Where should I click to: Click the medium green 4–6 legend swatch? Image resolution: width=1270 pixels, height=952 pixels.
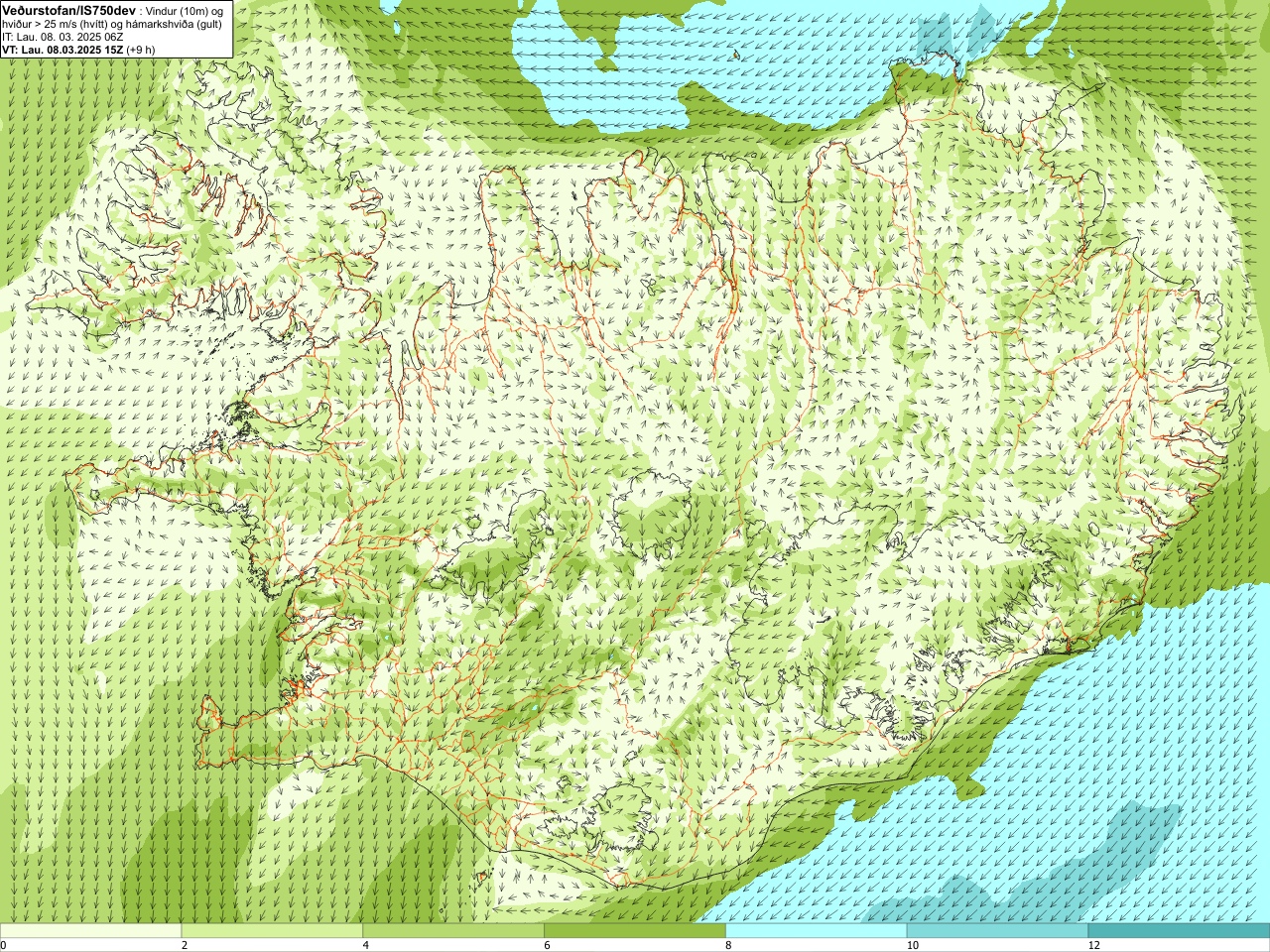(x=453, y=931)
